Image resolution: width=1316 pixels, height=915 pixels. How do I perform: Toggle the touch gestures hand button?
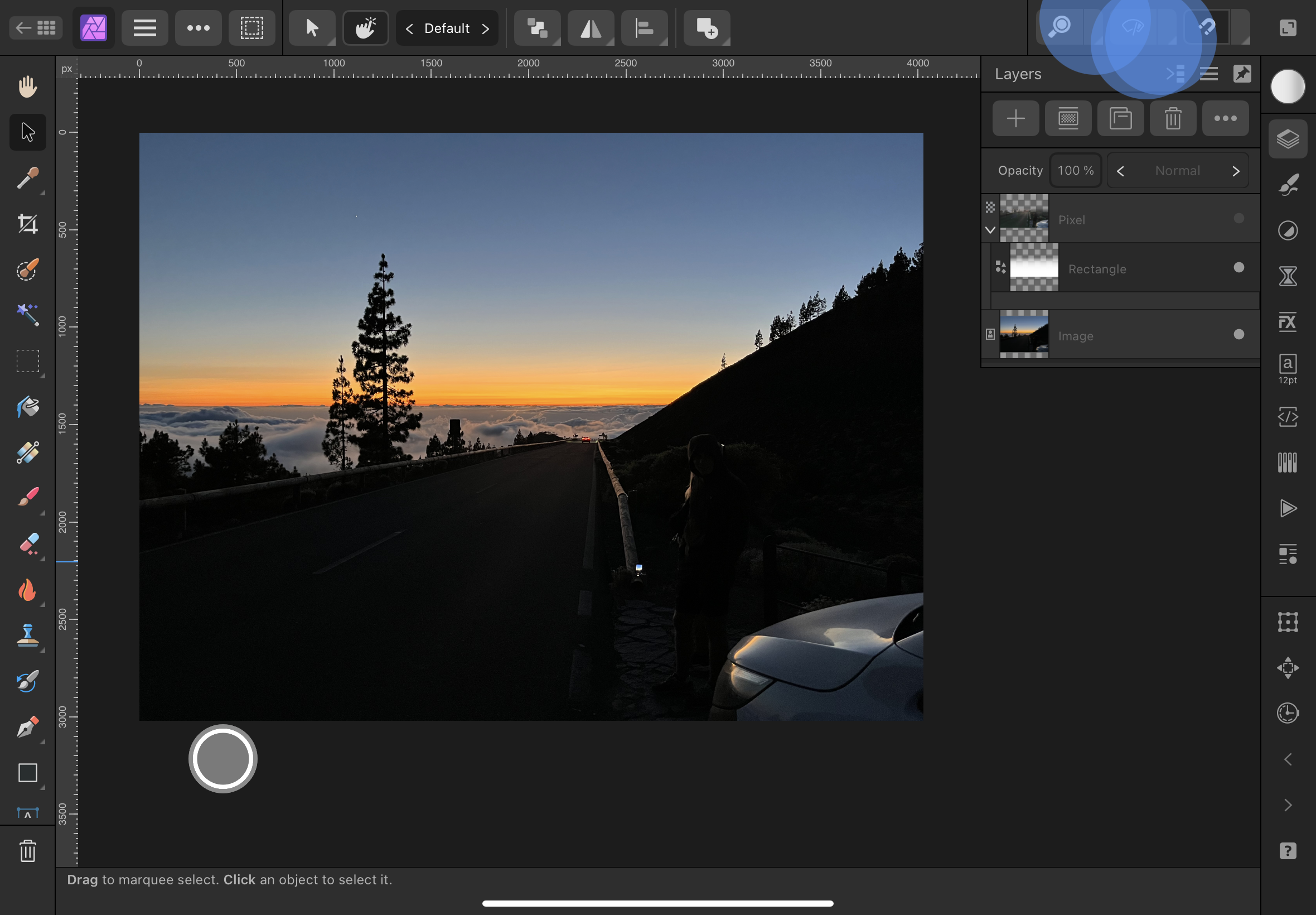[365, 27]
